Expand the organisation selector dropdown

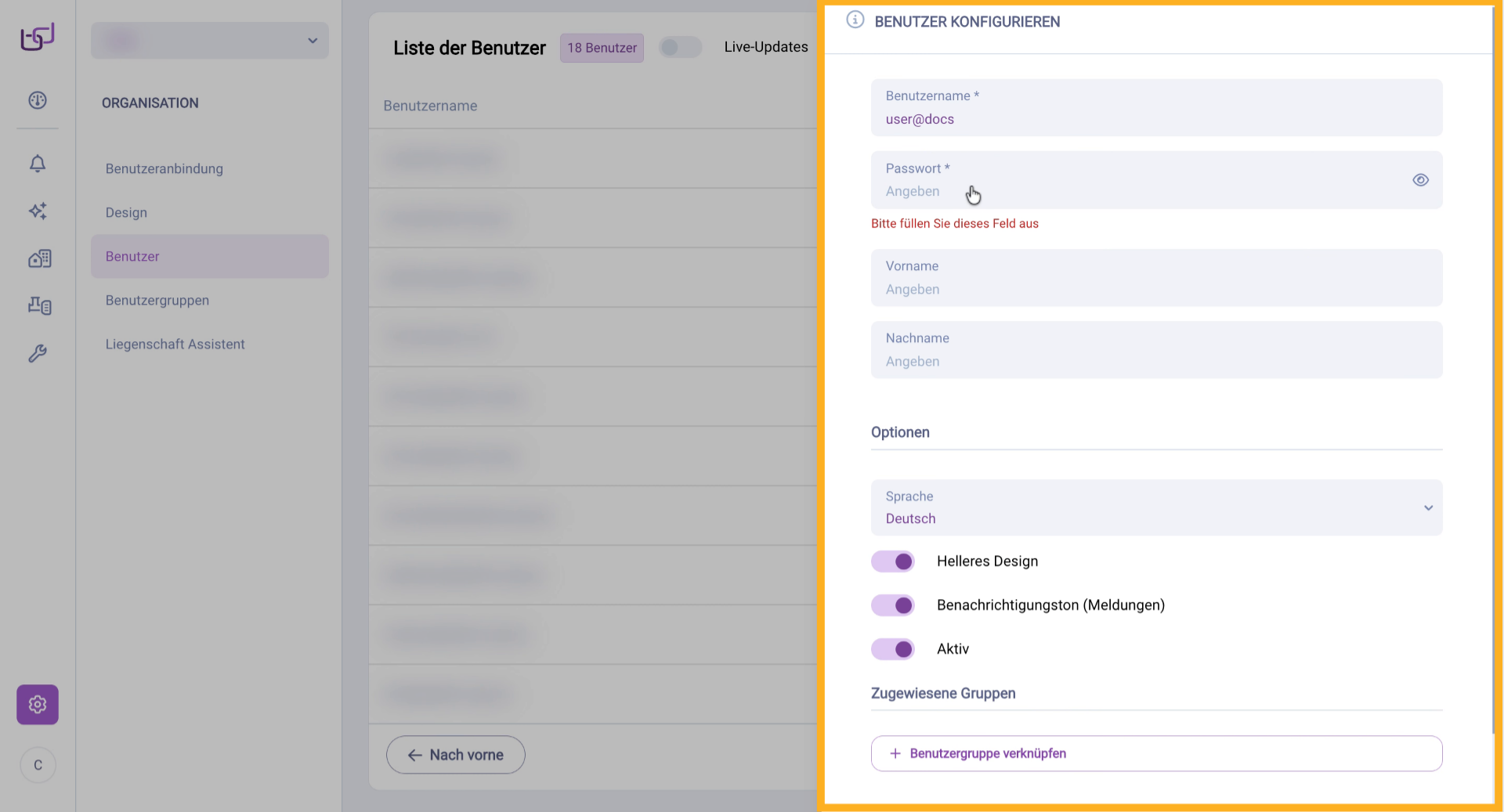click(210, 41)
